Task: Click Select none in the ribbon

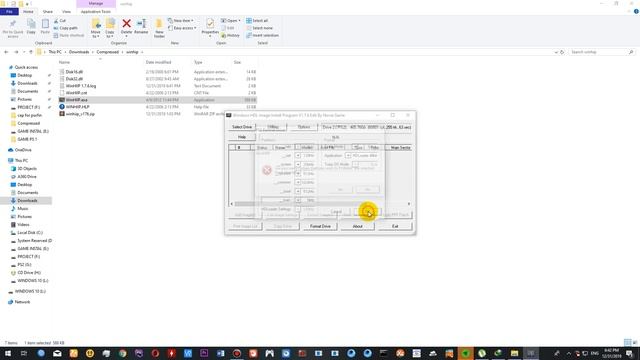Action: coord(259,28)
